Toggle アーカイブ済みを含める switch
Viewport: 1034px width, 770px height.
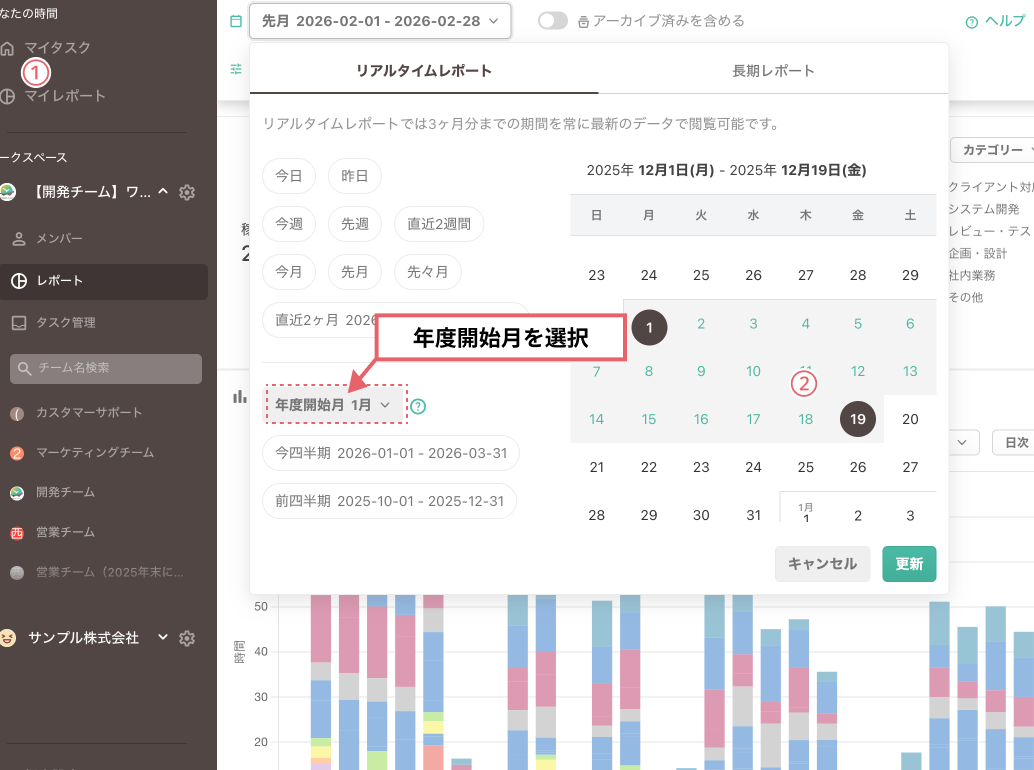(552, 21)
